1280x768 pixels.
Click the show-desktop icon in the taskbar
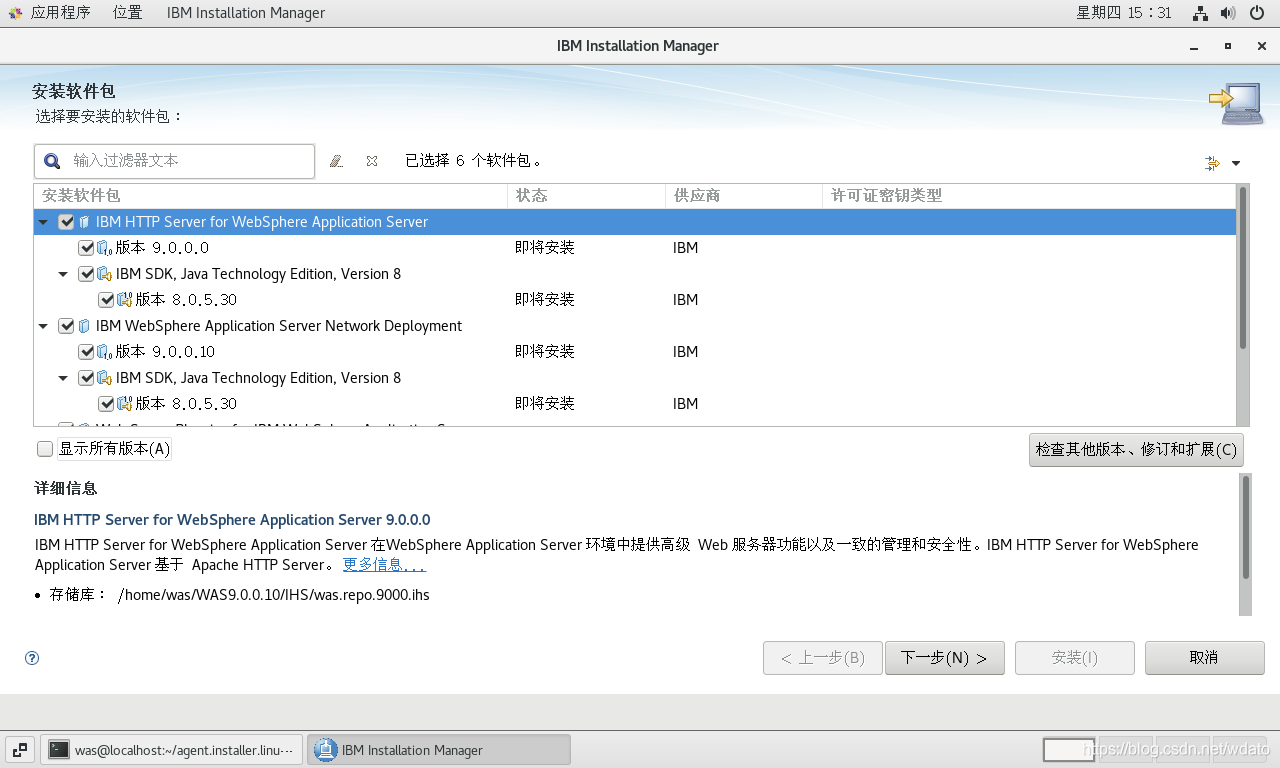20,750
